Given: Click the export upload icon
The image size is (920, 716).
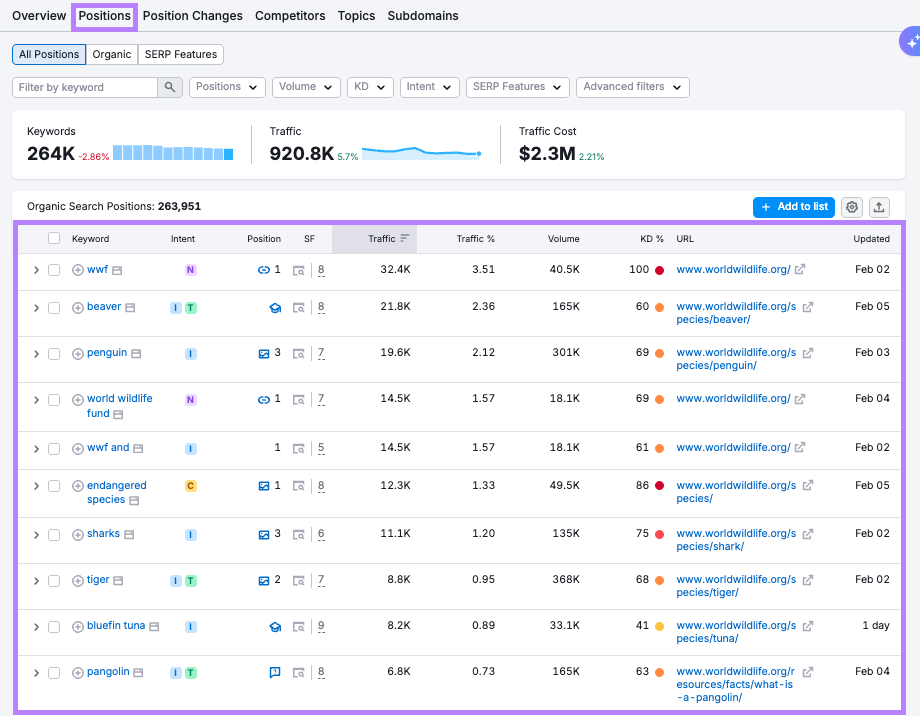Looking at the screenshot, I should pos(879,207).
